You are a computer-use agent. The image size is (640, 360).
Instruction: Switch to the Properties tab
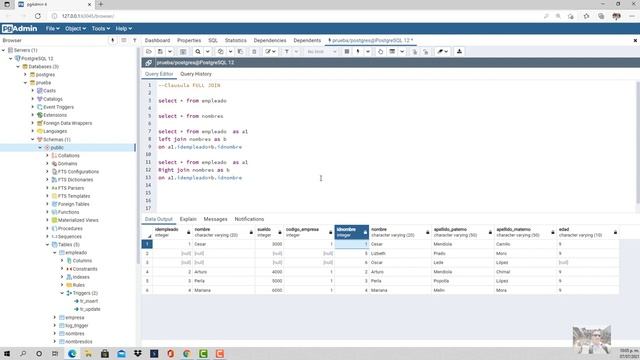(x=189, y=40)
